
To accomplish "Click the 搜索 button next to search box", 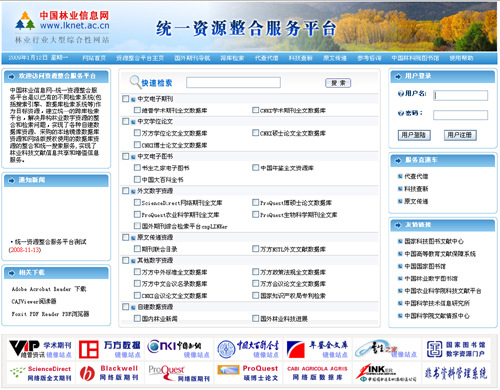I will tap(338, 83).
